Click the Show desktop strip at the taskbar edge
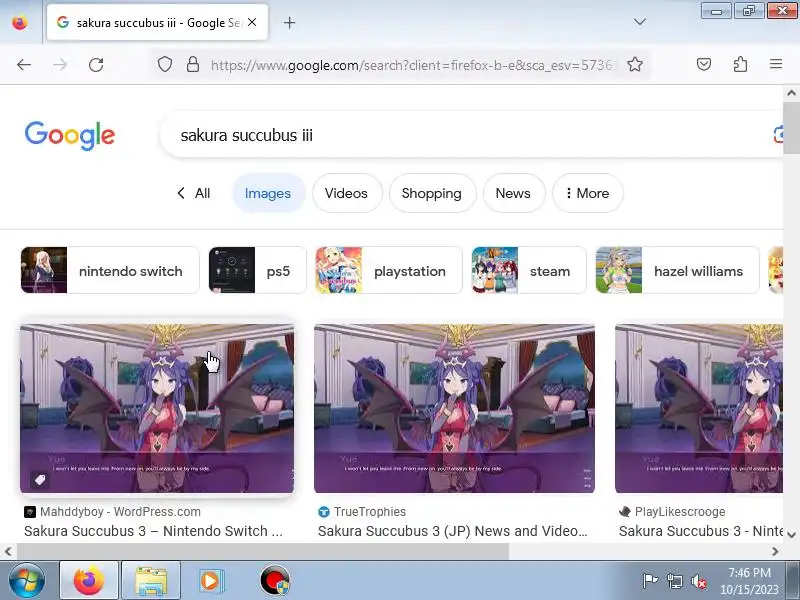The width and height of the screenshot is (800, 600). (x=794, y=580)
